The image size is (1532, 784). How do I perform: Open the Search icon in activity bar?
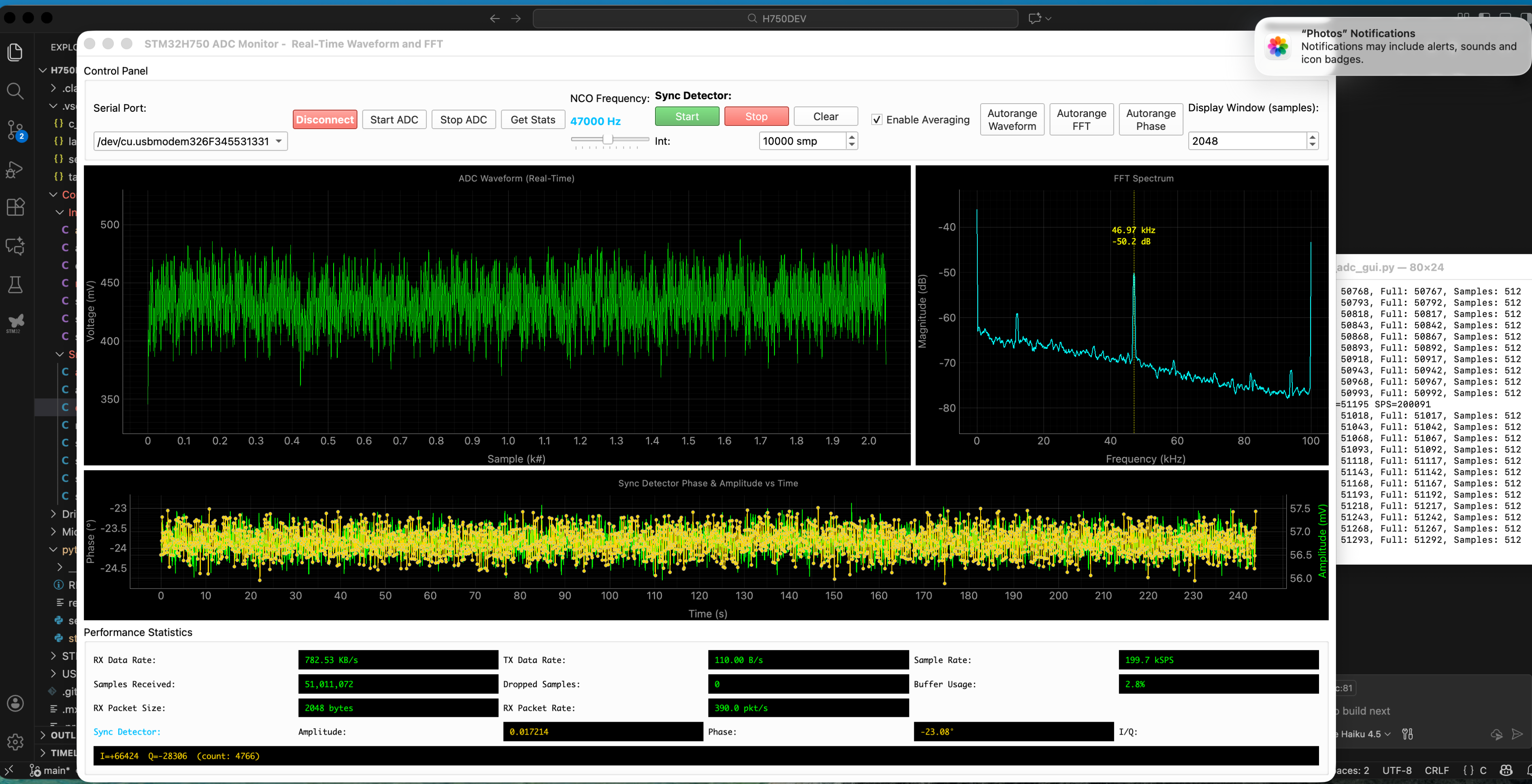pyautogui.click(x=15, y=91)
